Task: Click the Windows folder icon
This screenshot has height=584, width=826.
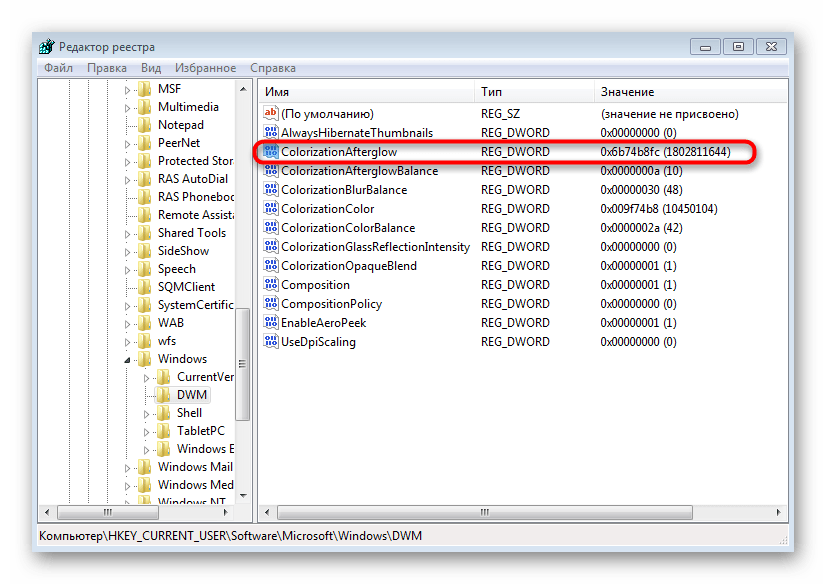Action: point(144,359)
